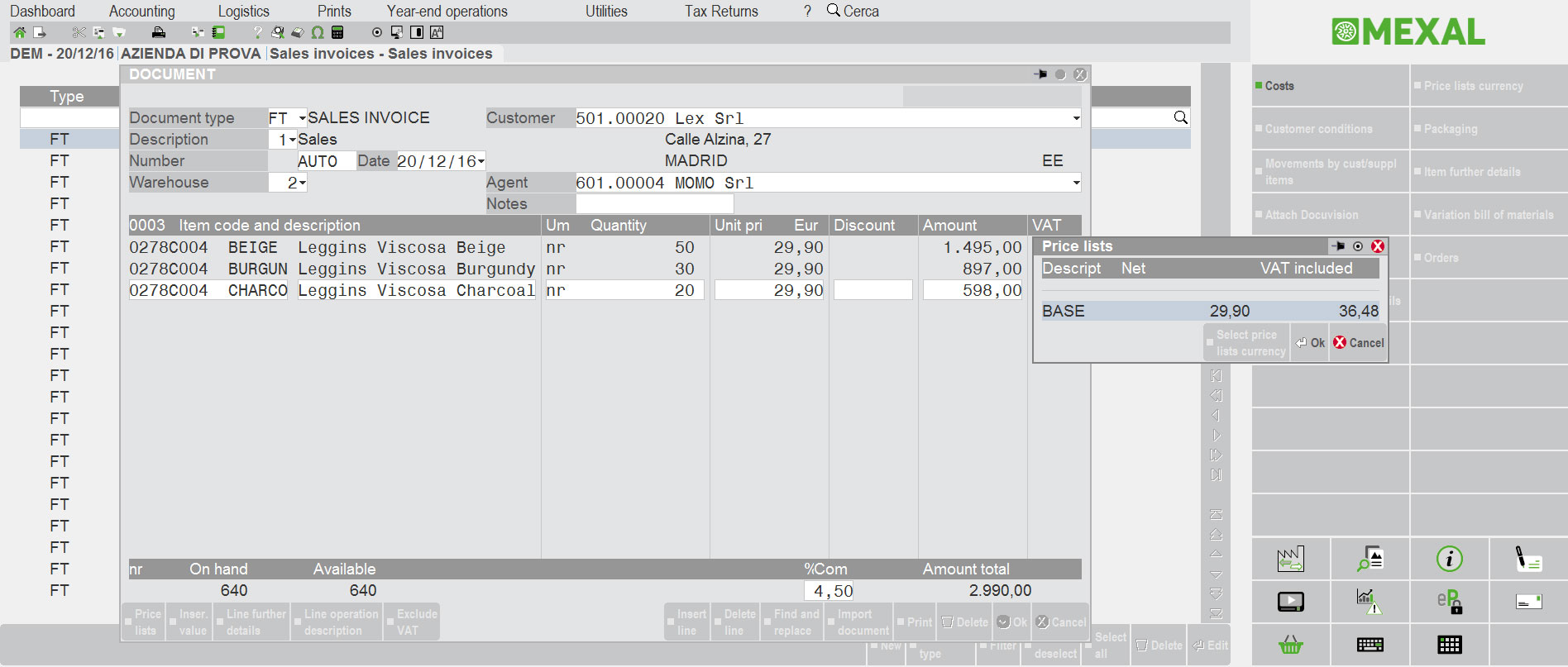The height and width of the screenshot is (667, 1568).
Task: Select the BASE price list row
Action: [1209, 312]
